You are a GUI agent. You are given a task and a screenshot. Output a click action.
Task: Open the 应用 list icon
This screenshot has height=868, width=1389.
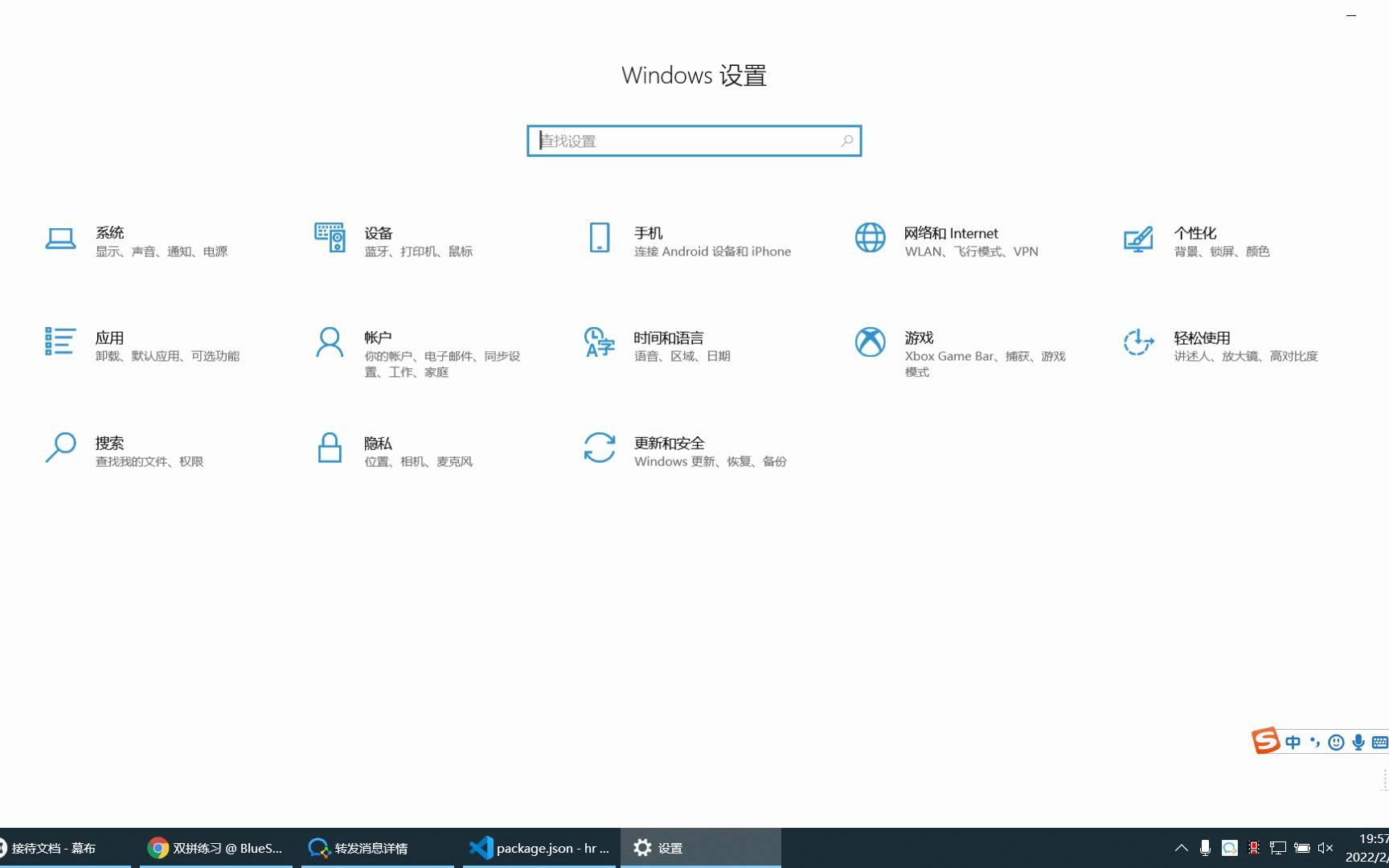pos(60,342)
